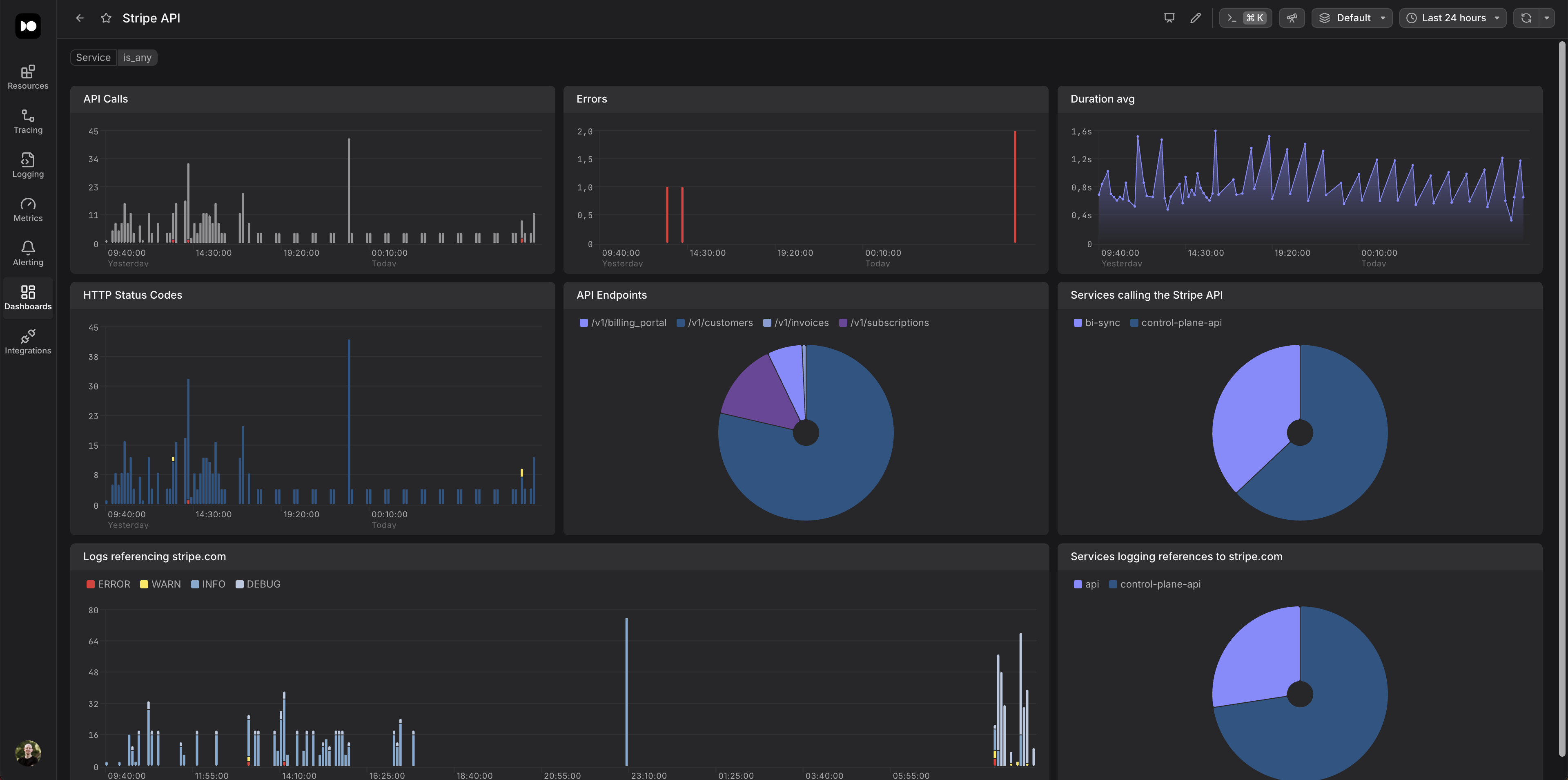Hide the /v1/subscriptions endpoint legend item
Viewport: 1568px width, 780px height.
tap(883, 323)
